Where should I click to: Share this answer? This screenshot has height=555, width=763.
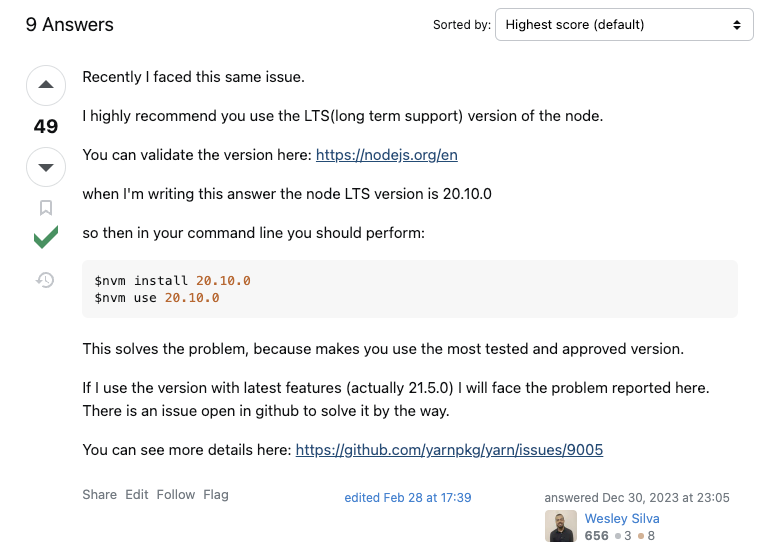99,495
